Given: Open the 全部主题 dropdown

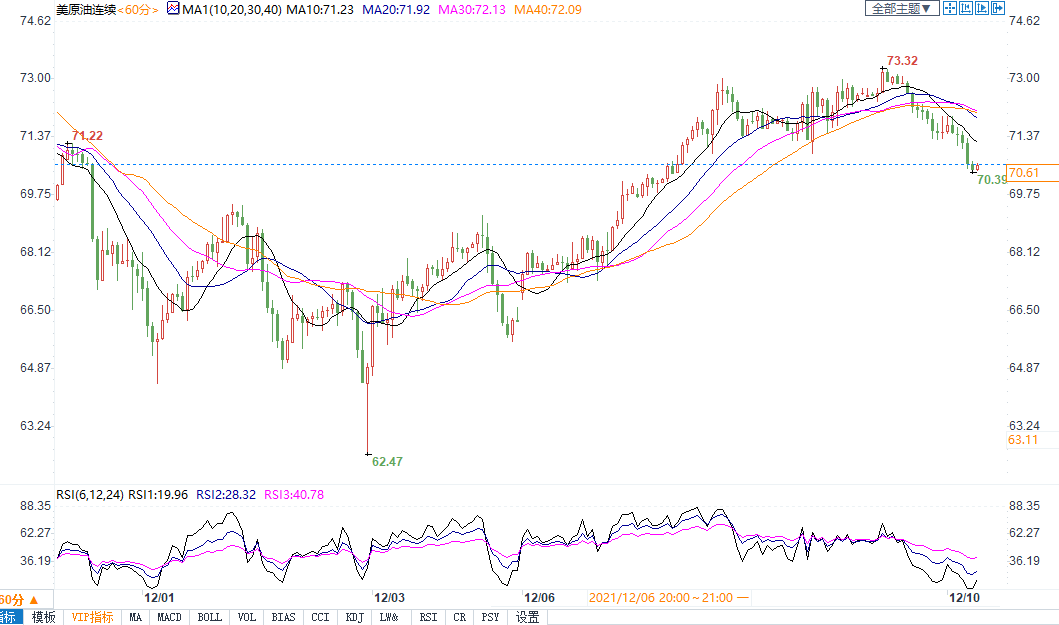Looking at the screenshot, I should click(901, 8).
